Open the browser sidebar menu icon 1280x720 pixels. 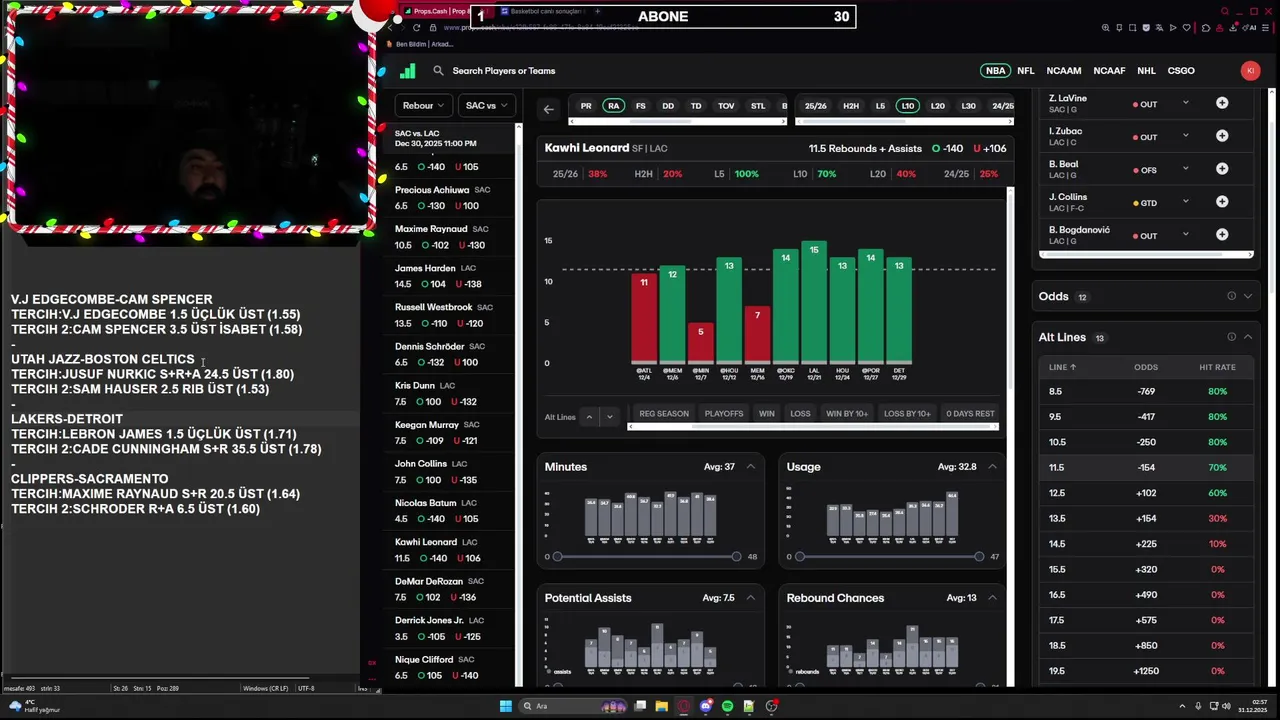point(1267,28)
